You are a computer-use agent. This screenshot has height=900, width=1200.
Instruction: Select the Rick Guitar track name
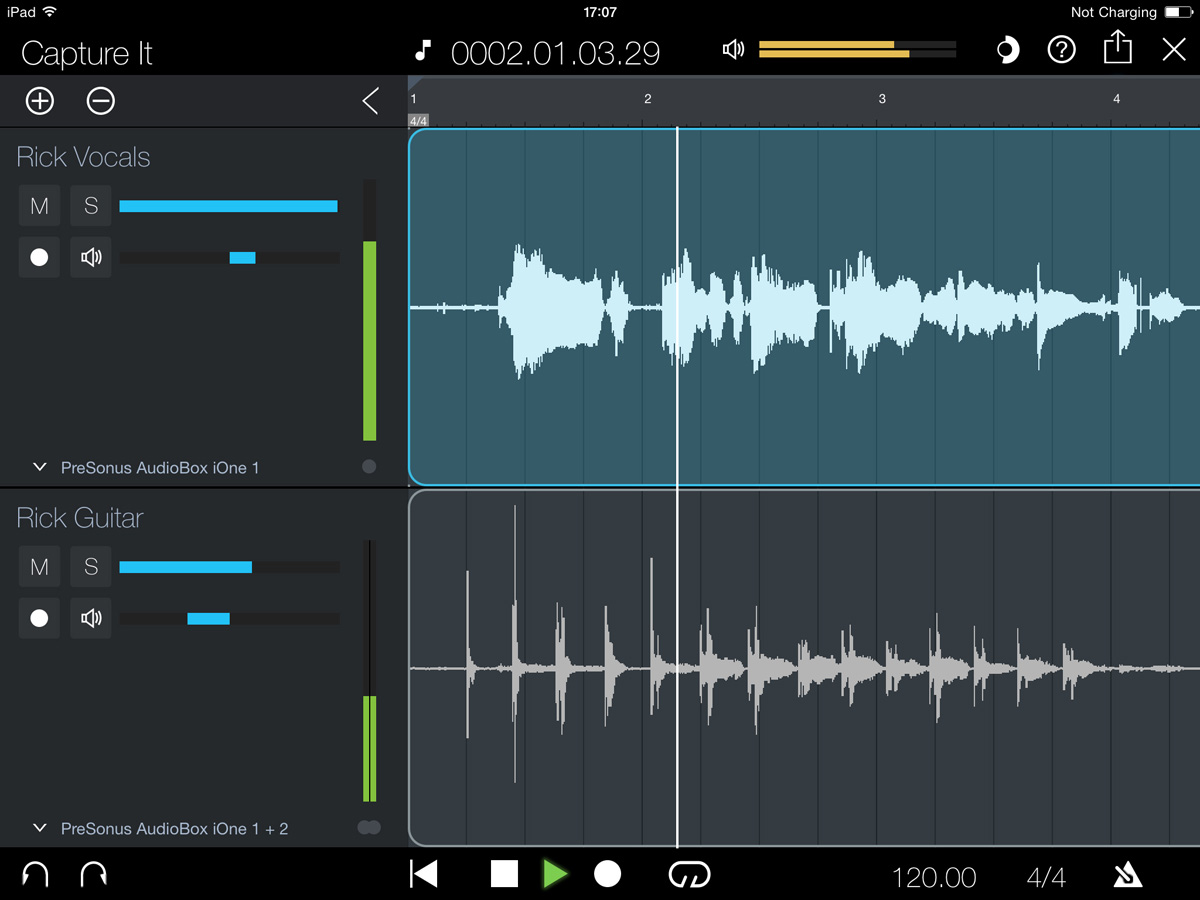[x=80, y=518]
